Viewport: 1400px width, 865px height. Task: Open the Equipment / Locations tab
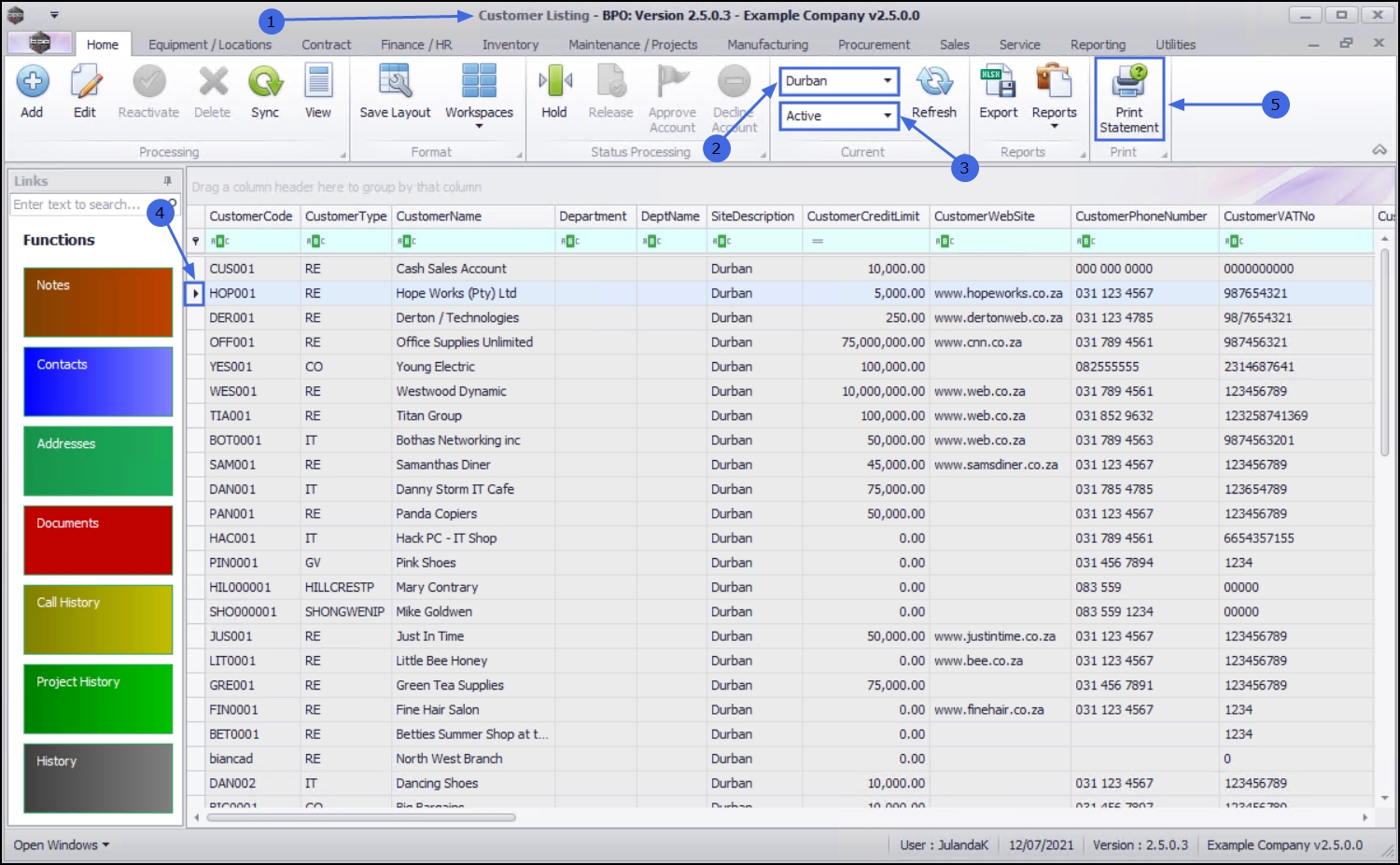[x=210, y=45]
